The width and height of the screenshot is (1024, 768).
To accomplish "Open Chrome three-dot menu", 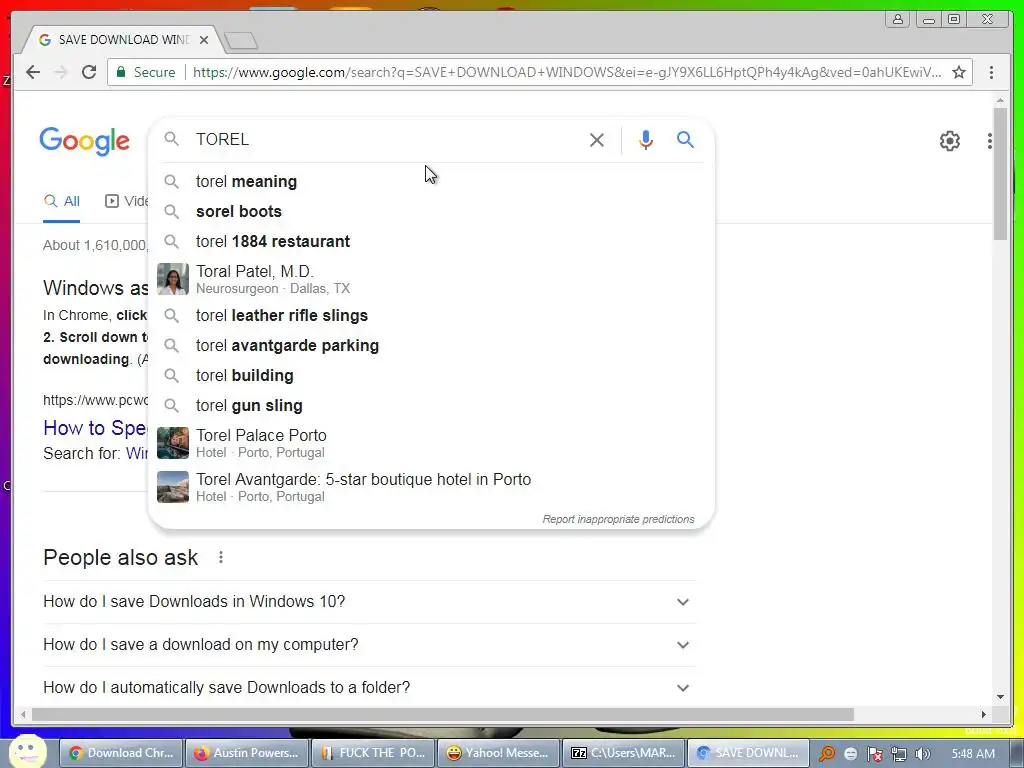I will (x=991, y=72).
